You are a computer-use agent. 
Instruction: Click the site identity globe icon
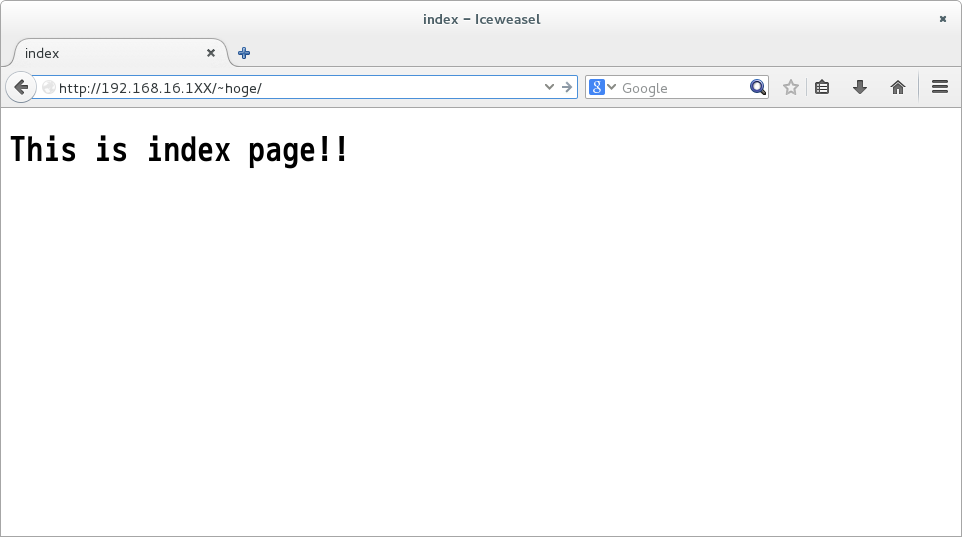point(48,88)
